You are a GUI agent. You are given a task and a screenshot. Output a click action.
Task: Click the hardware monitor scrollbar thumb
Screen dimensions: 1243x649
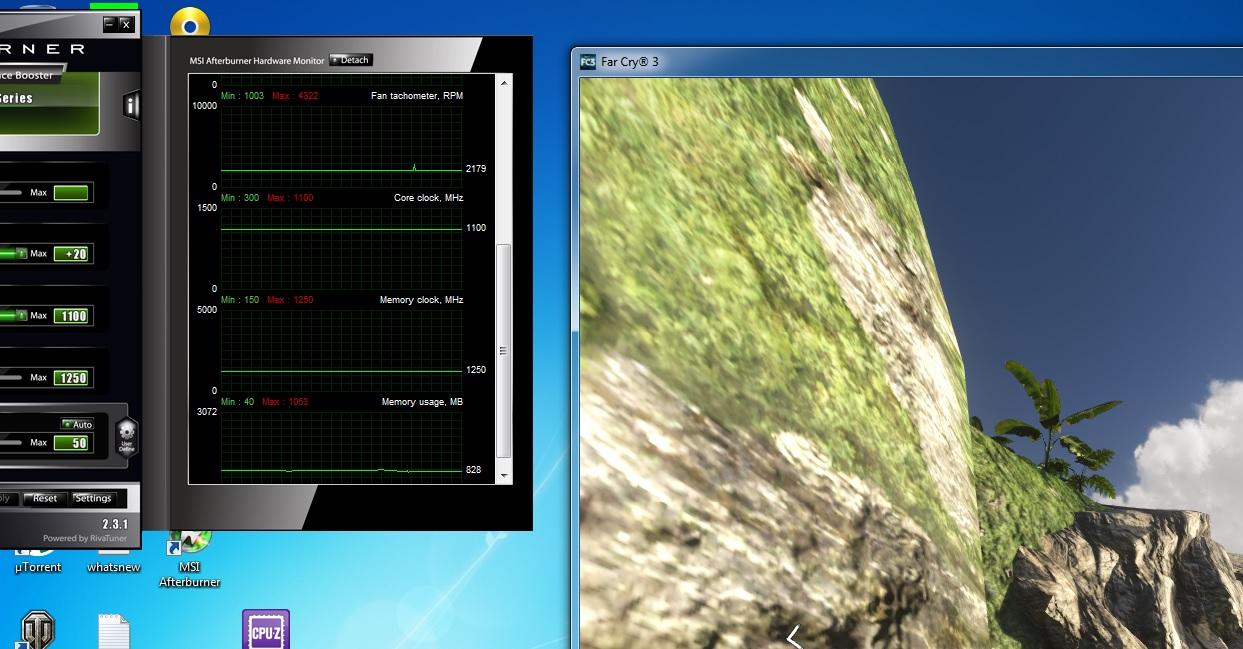tap(503, 350)
